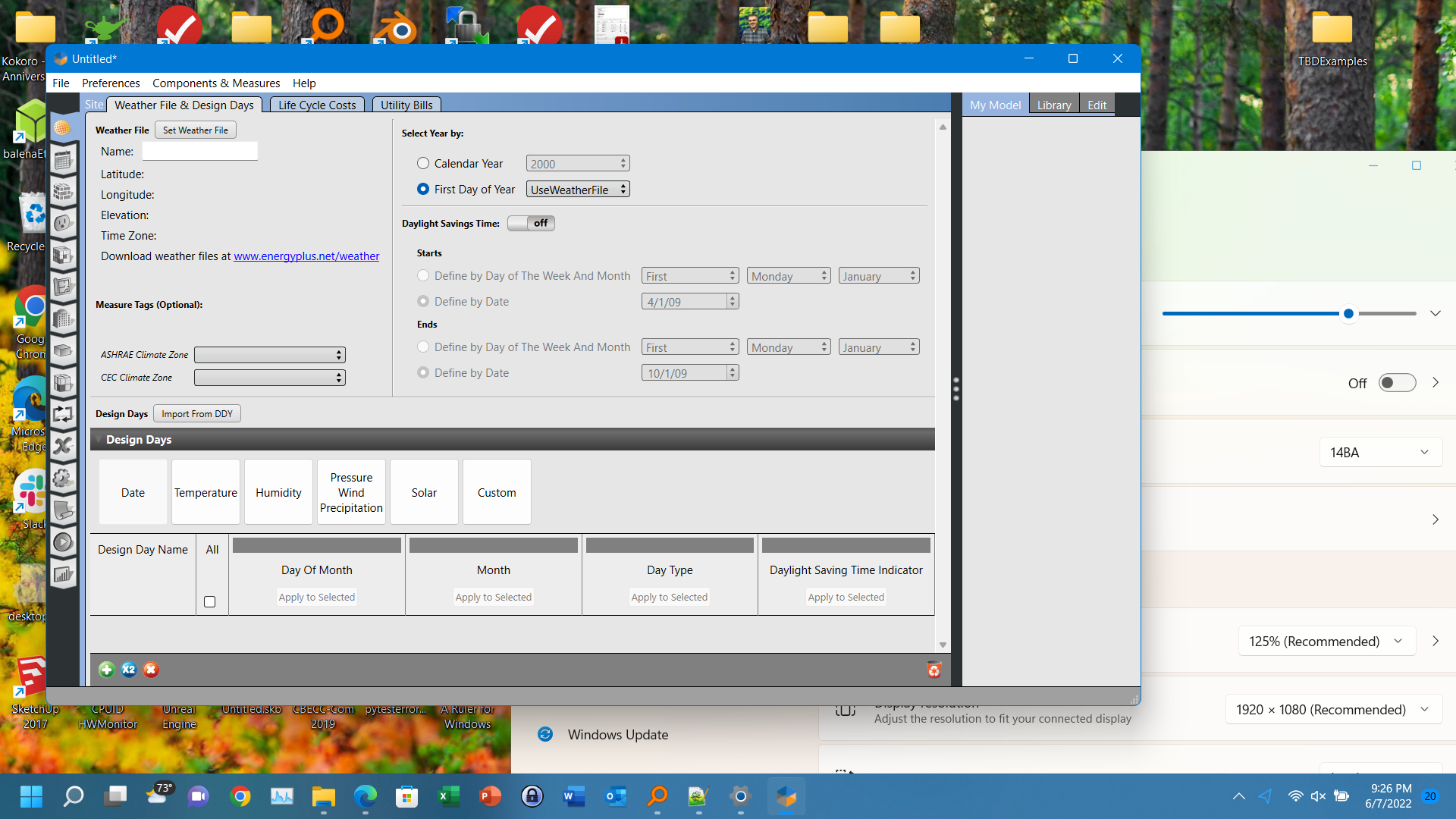Viewport: 1456px width, 819px height.
Task: Add new design day with green plus
Action: [107, 670]
